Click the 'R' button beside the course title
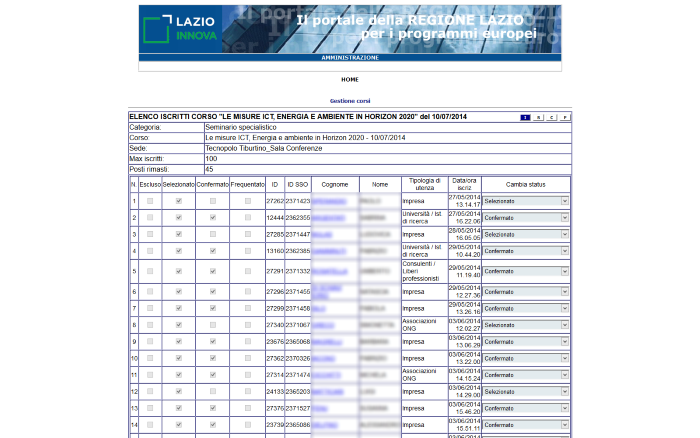The height and width of the screenshot is (438, 700). point(538,117)
